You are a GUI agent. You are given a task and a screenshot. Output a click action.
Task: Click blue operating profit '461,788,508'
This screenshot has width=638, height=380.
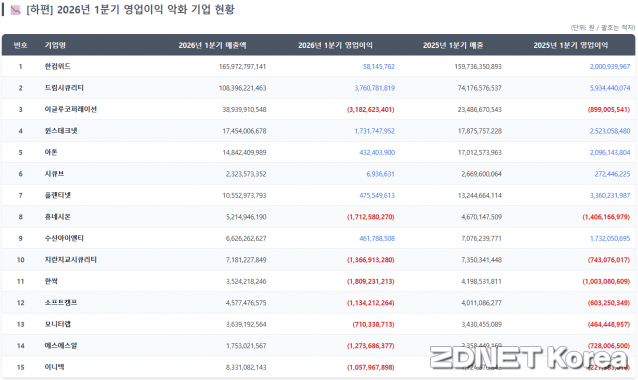[377, 238]
